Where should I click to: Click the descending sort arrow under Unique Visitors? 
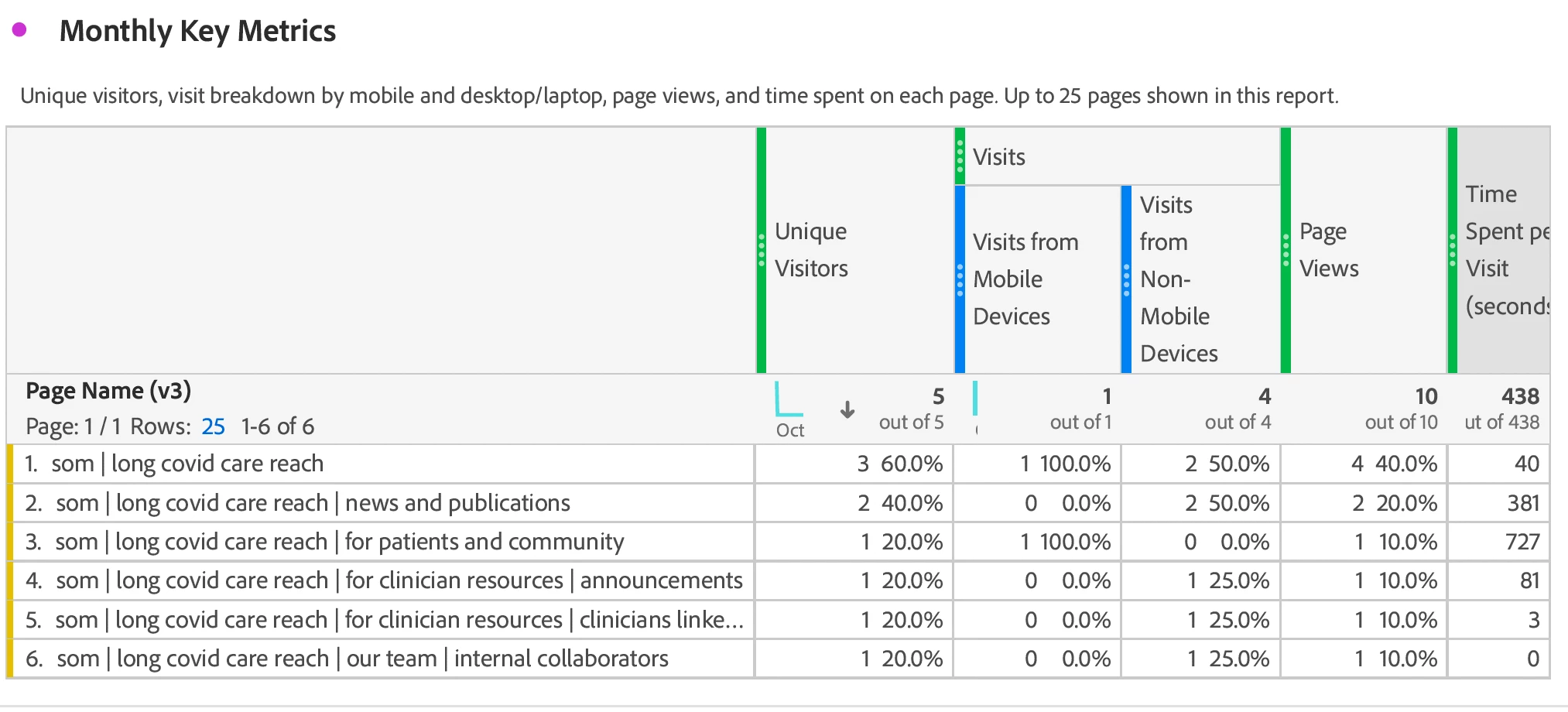(x=847, y=409)
